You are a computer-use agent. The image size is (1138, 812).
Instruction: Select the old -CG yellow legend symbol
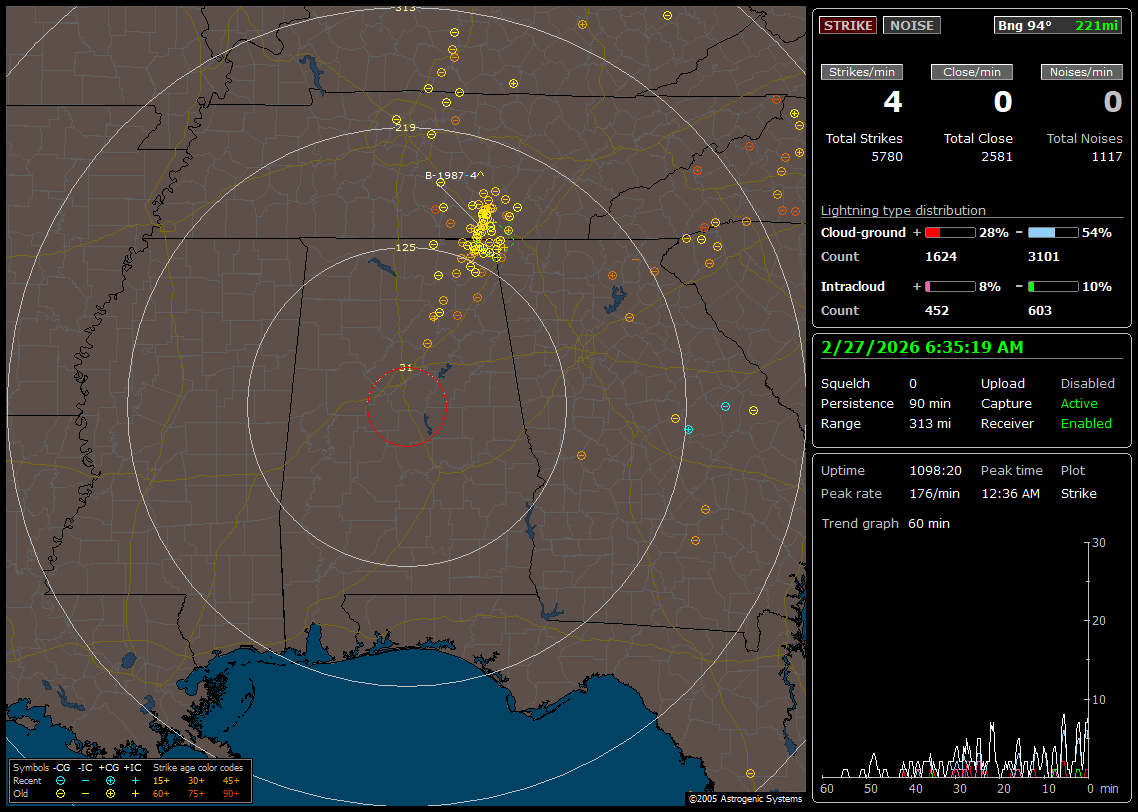tap(60, 793)
